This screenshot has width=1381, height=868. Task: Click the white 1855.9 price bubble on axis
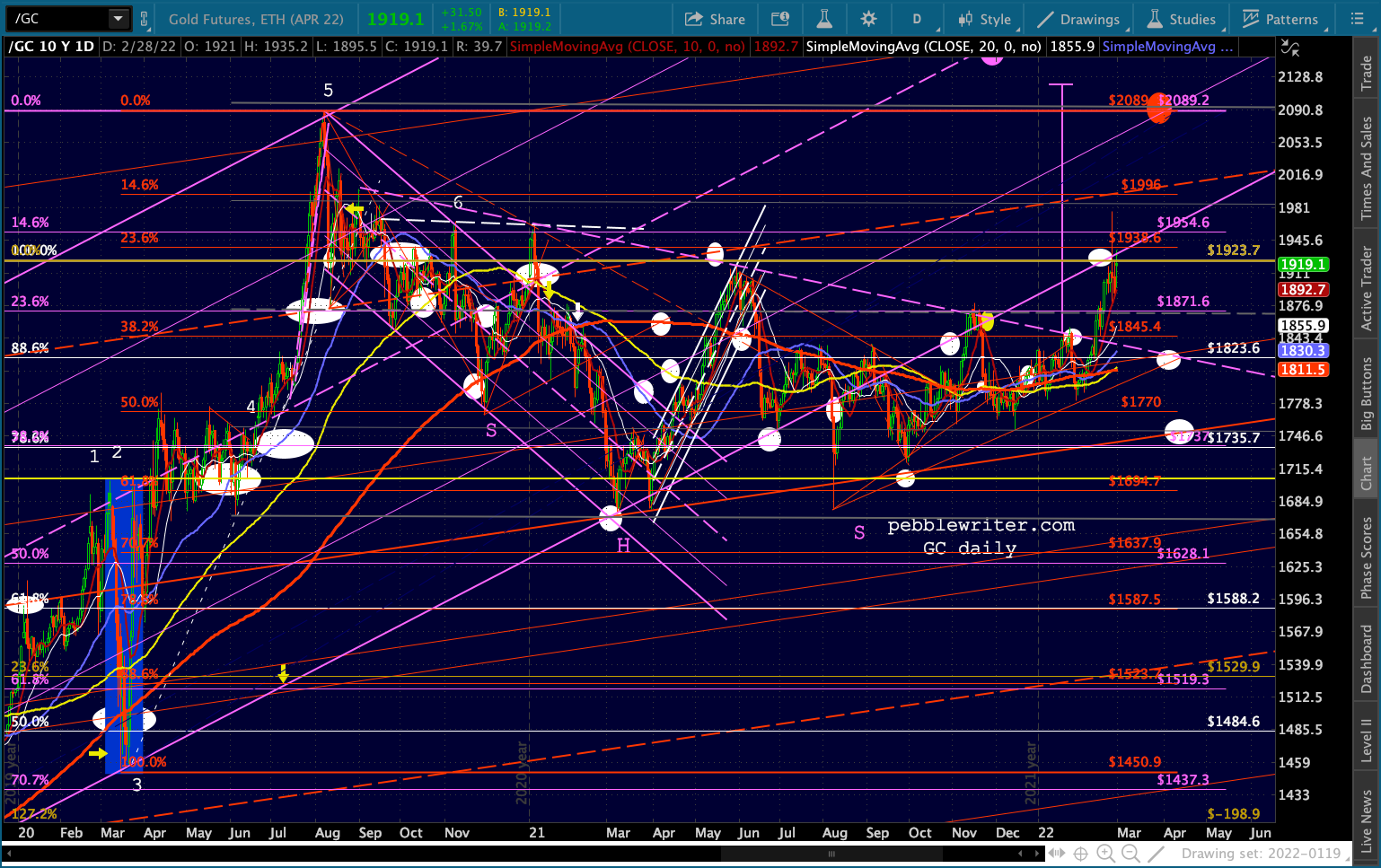(x=1303, y=326)
